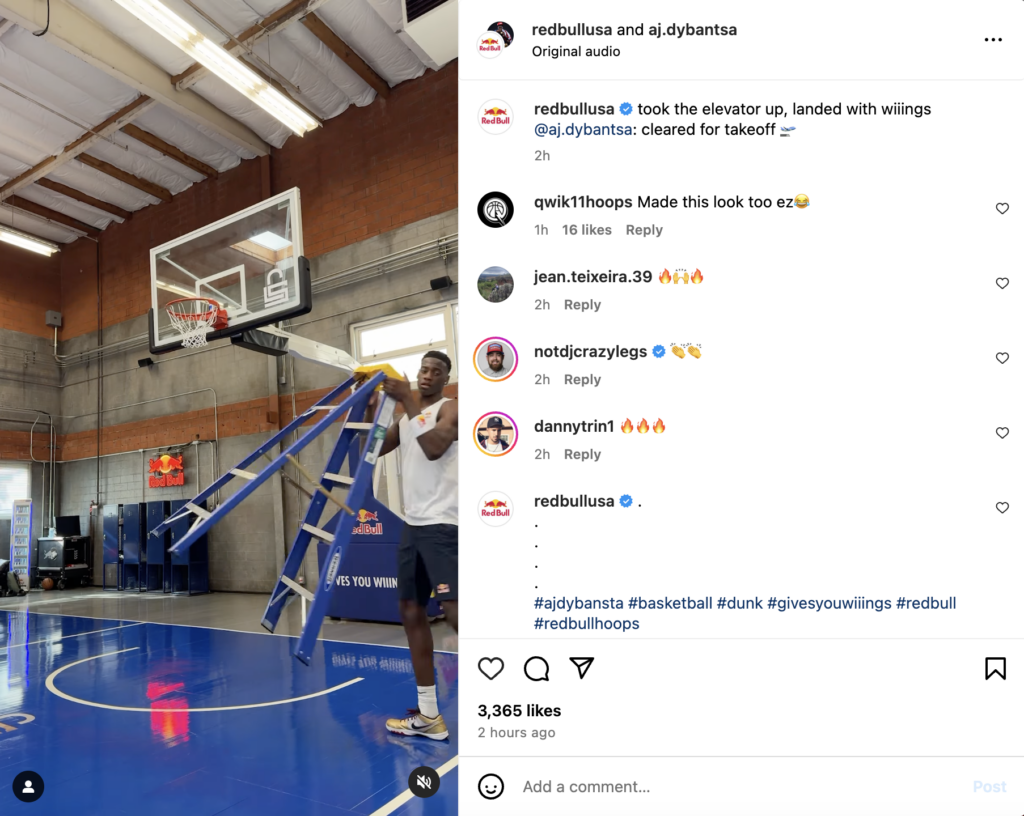
Task: View the 16 likes on qwik11hoops' comment
Action: pyautogui.click(x=586, y=230)
